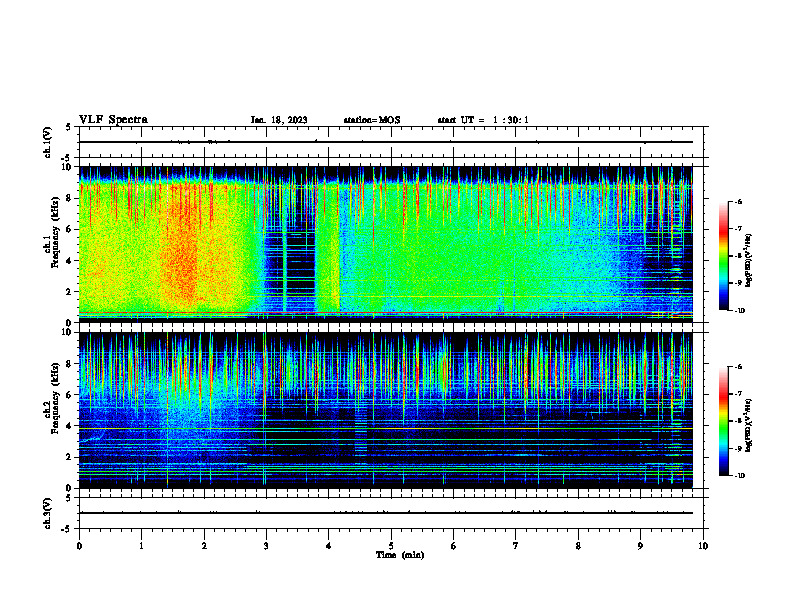Click the ch.1 colorbar PSD unit label

(x=749, y=260)
